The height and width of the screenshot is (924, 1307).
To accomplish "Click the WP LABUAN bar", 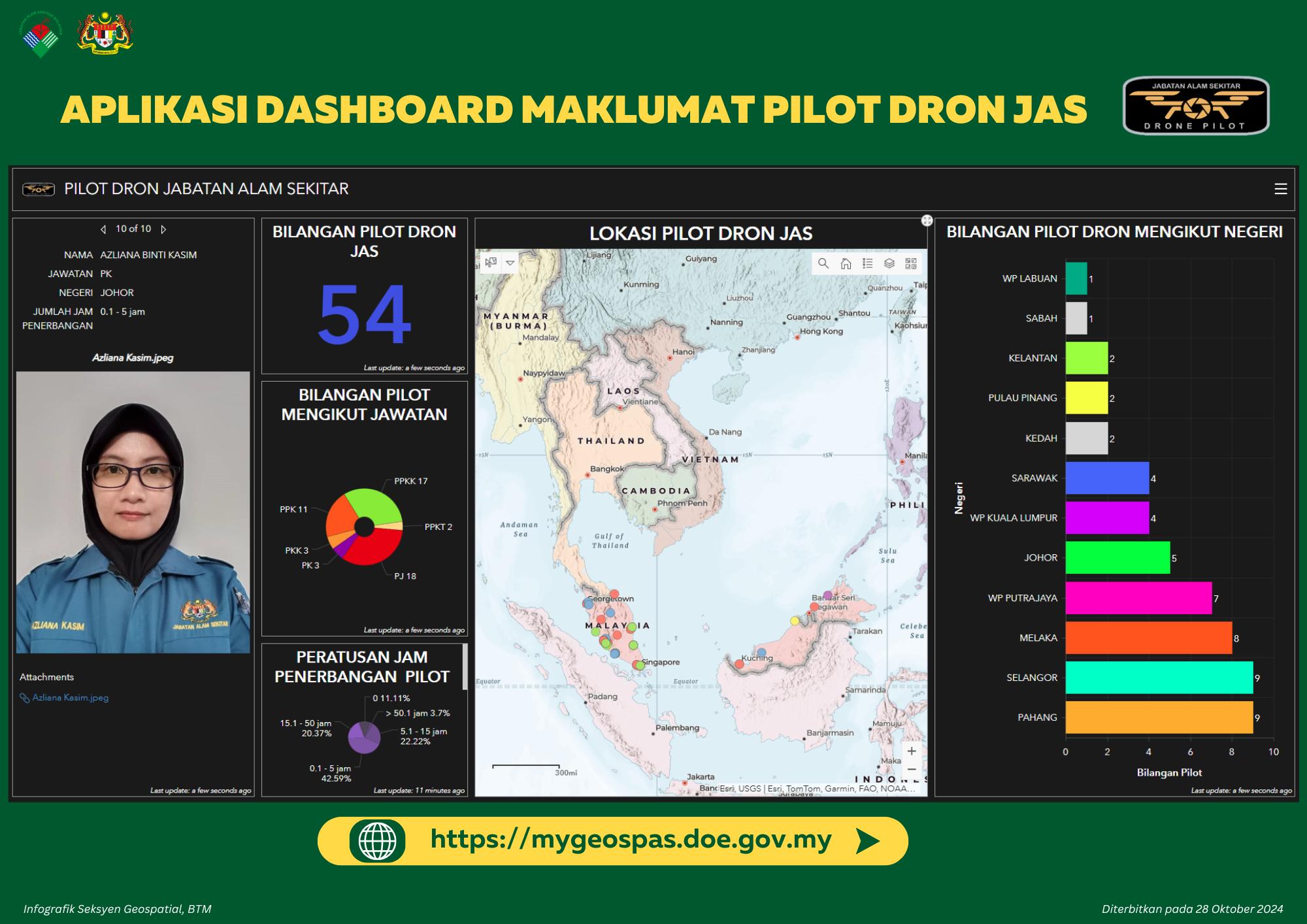I will click(1076, 278).
